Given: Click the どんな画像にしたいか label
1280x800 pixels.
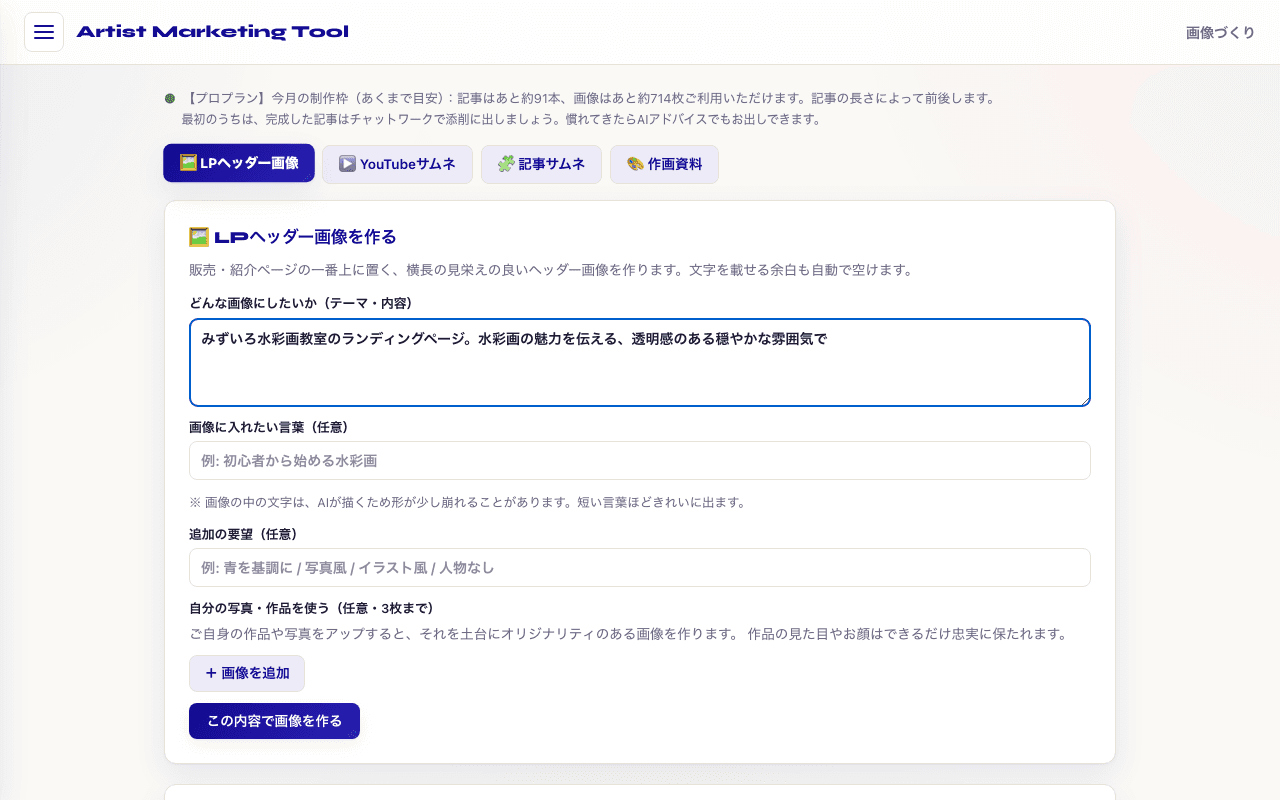Looking at the screenshot, I should click(301, 303).
